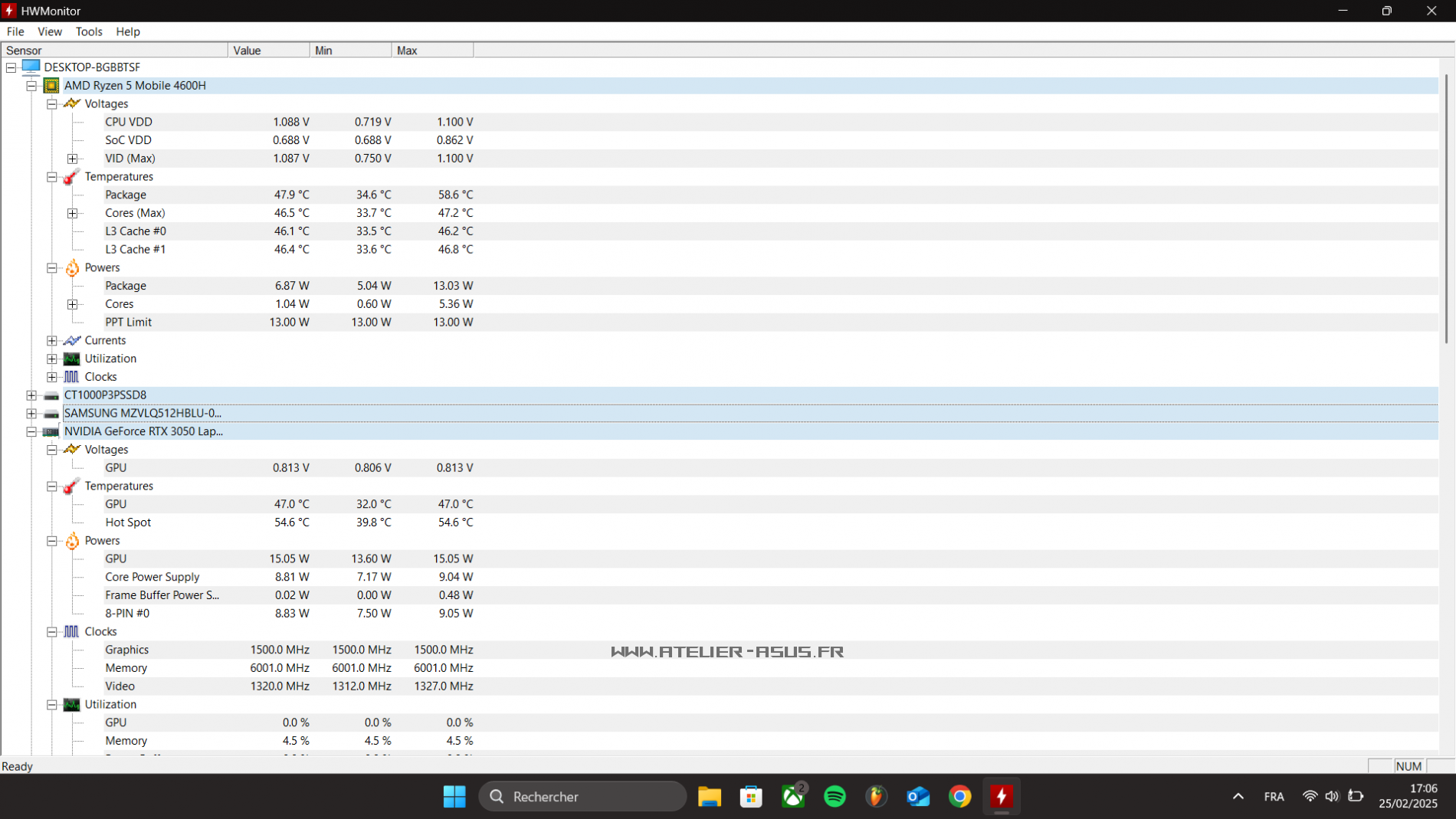Collapse the NVIDIA GeForce RTX 3050 node

pos(31,432)
